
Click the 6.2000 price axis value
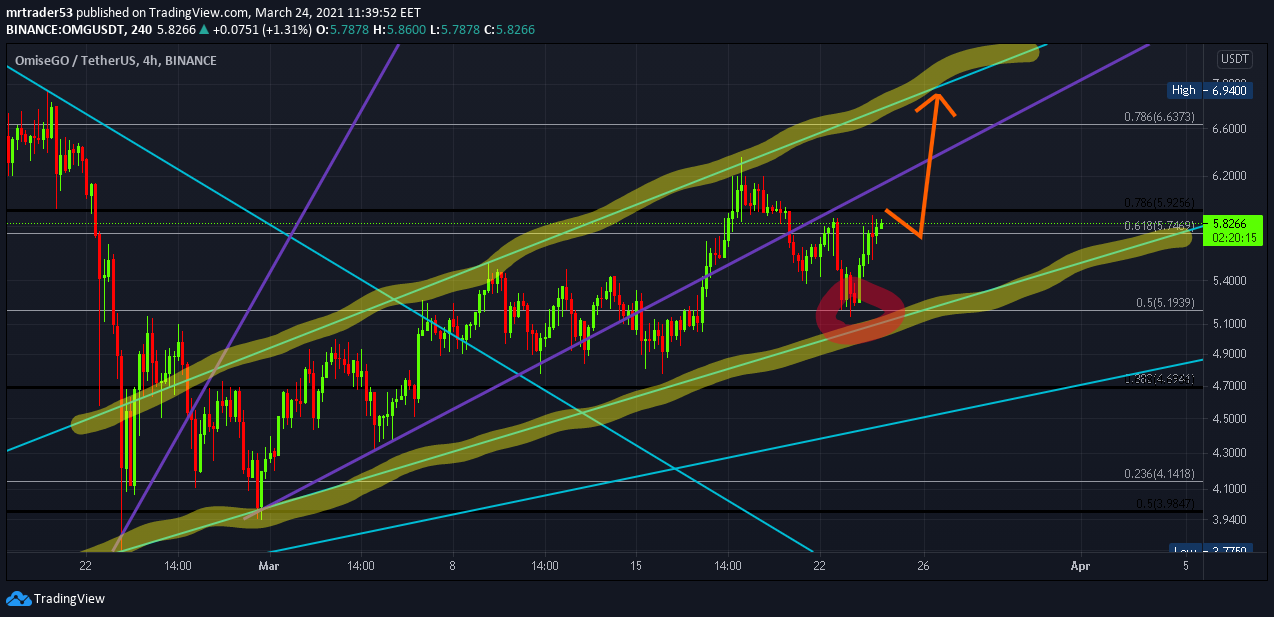pyautogui.click(x=1228, y=176)
